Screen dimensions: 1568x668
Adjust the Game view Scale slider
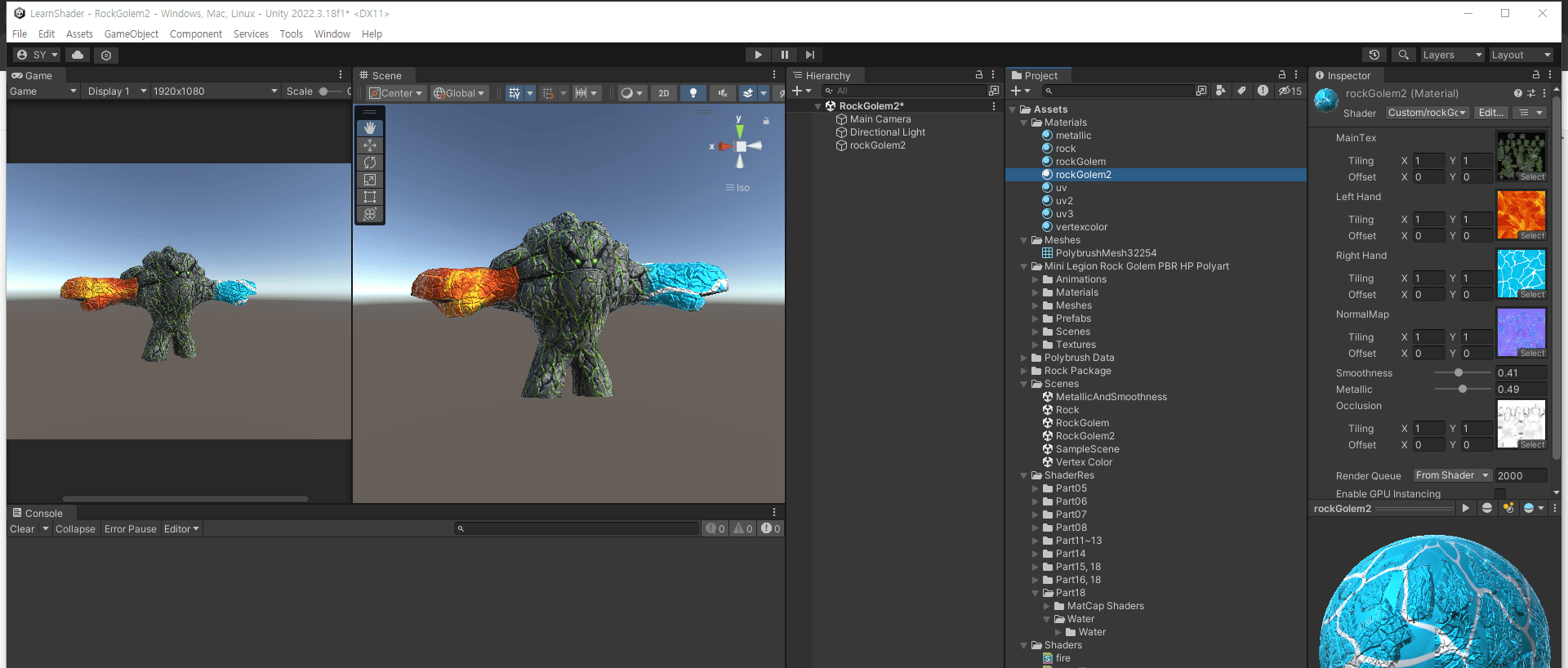(330, 91)
